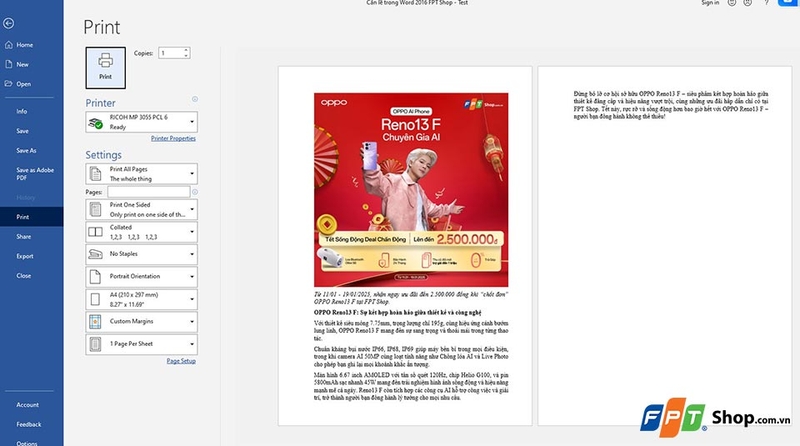This screenshot has width=800, height=446.
Task: Click the New document icon in sidebar
Action: point(9,64)
